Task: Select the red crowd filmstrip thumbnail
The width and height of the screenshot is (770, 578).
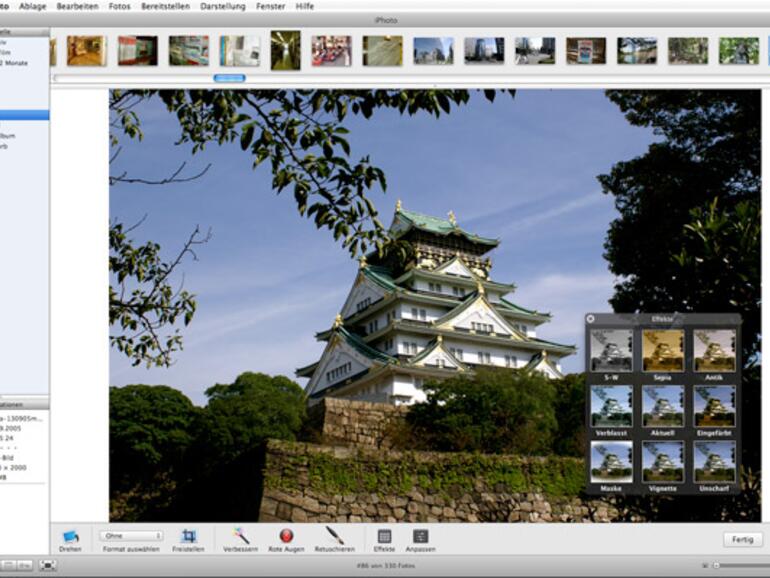Action: point(331,51)
